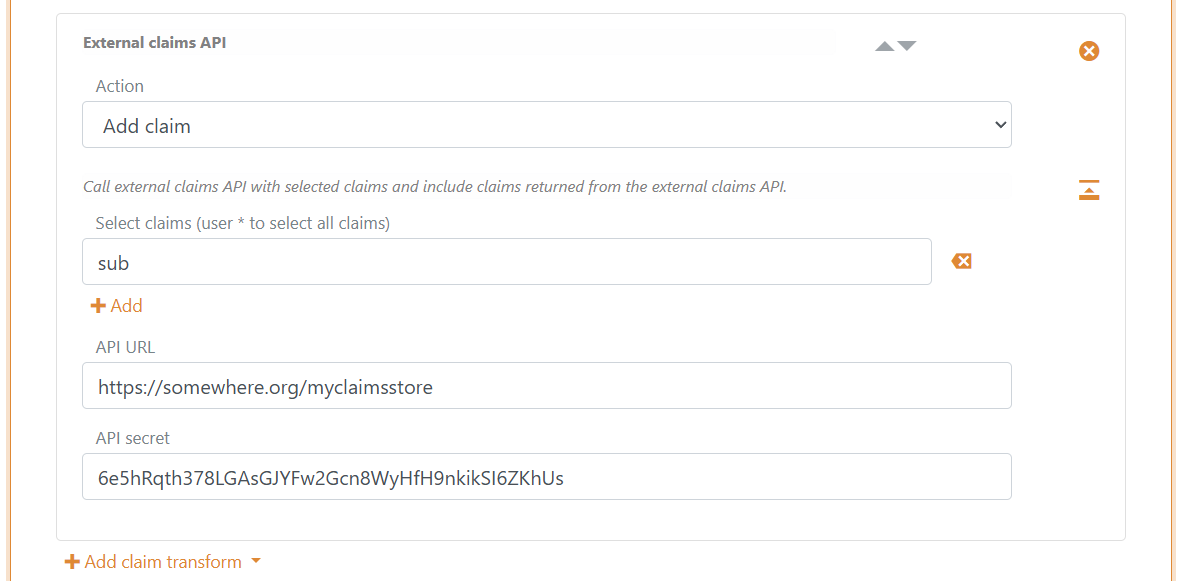Image resolution: width=1182 pixels, height=581 pixels.
Task: Clear the sub claim entry
Action: (x=960, y=260)
